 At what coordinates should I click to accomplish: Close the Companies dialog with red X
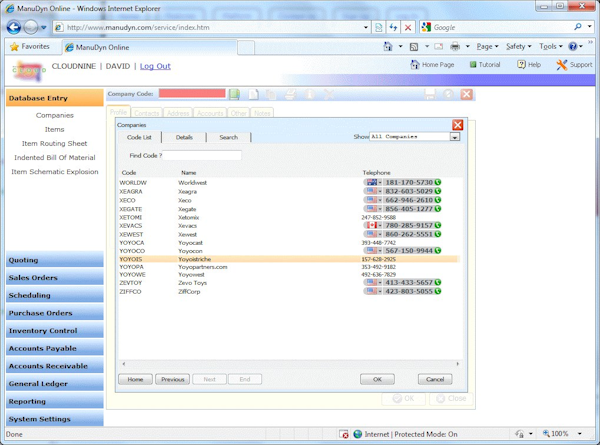pyautogui.click(x=458, y=125)
